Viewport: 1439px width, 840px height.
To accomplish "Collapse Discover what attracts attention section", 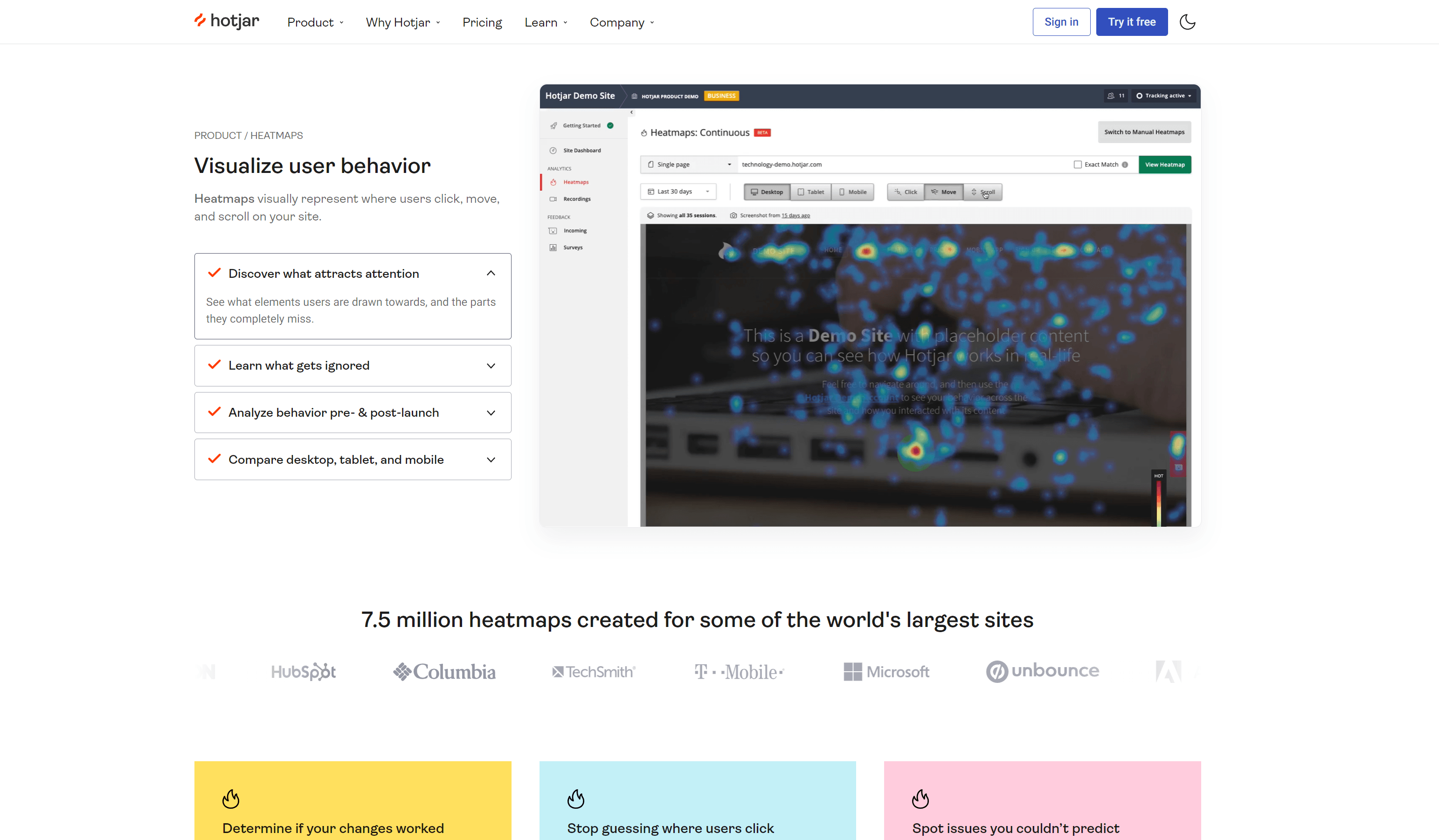I will pyautogui.click(x=491, y=274).
